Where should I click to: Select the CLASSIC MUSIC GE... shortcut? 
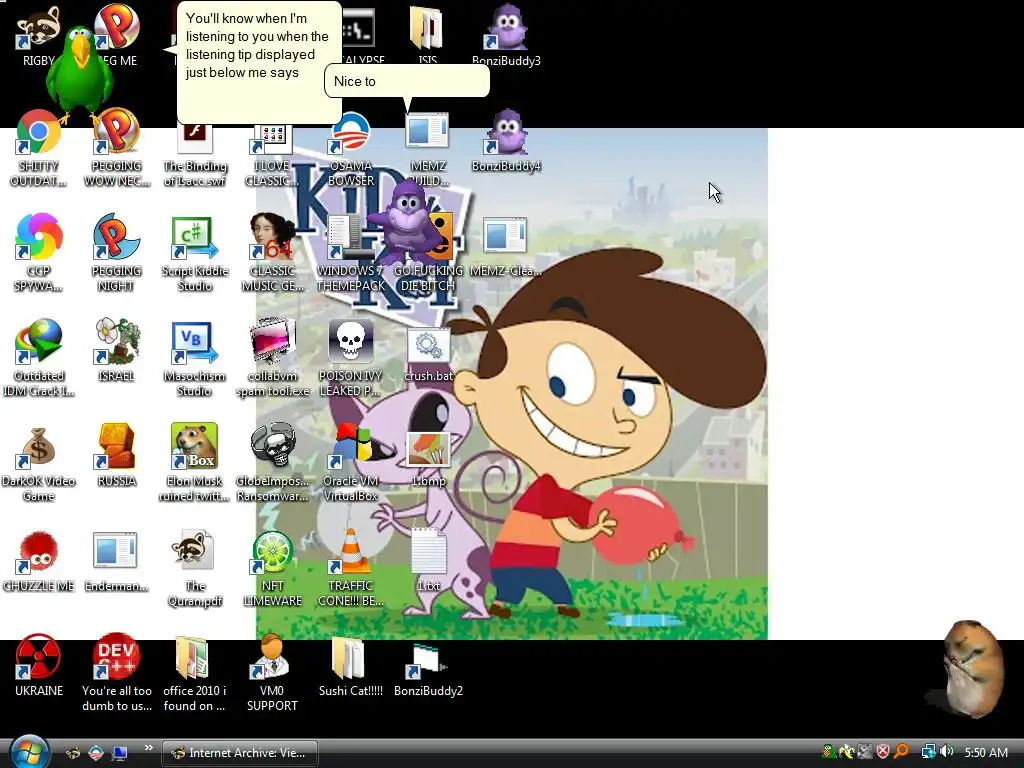(x=272, y=253)
